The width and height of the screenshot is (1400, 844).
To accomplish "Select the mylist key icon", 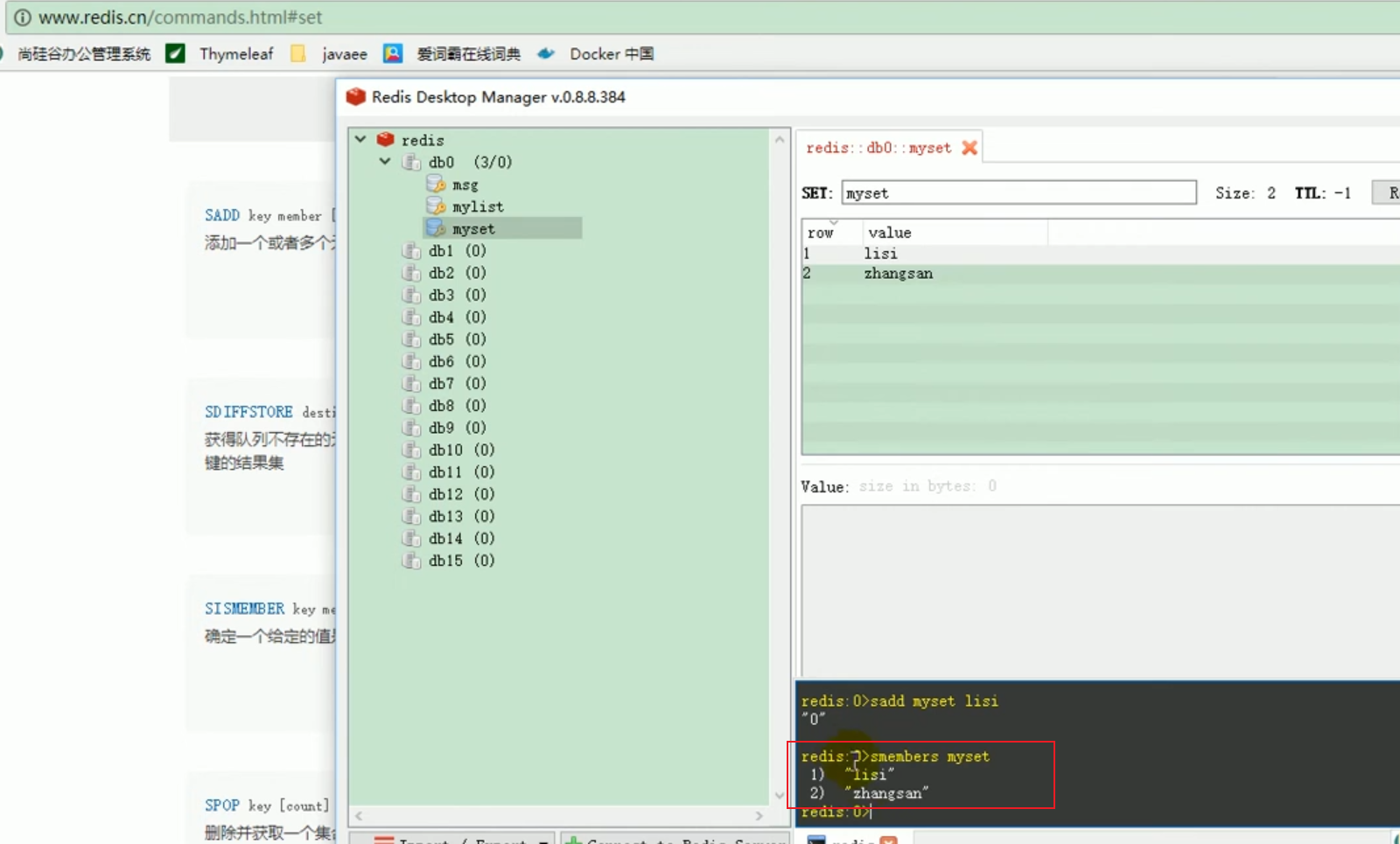I will point(436,206).
